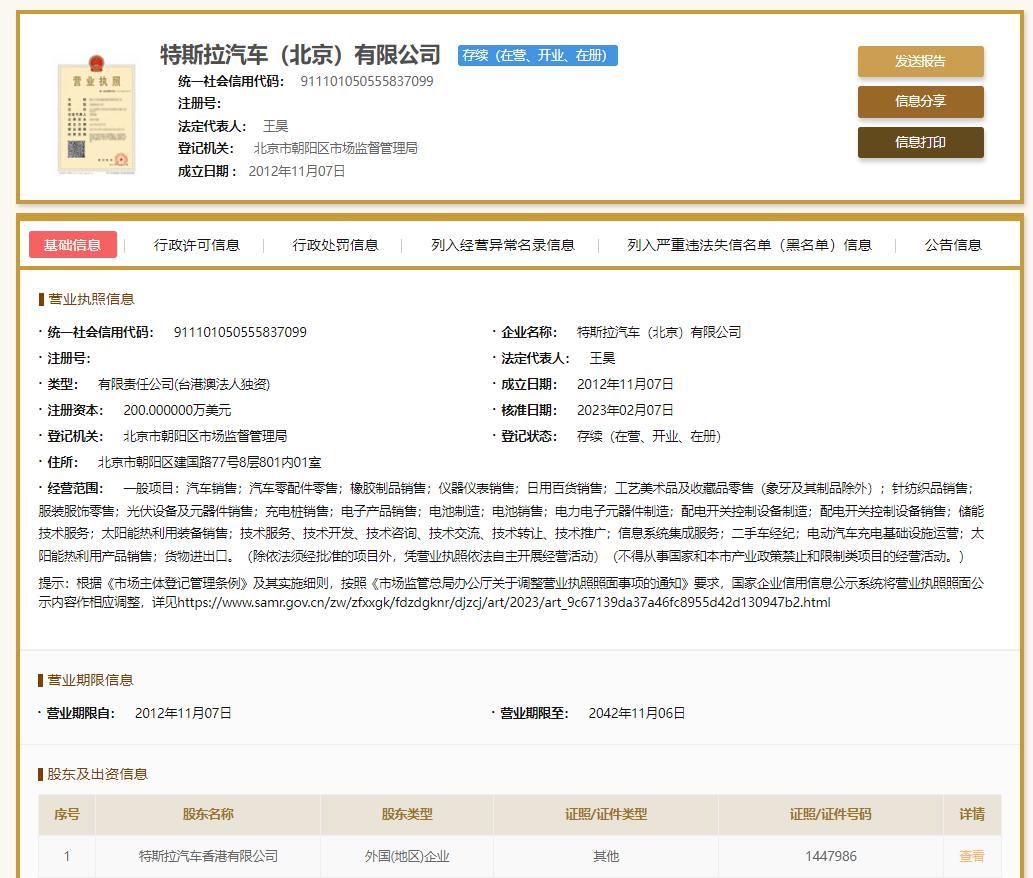
Task: Click the registered capital value 200.000000万美元
Action: [x=177, y=410]
